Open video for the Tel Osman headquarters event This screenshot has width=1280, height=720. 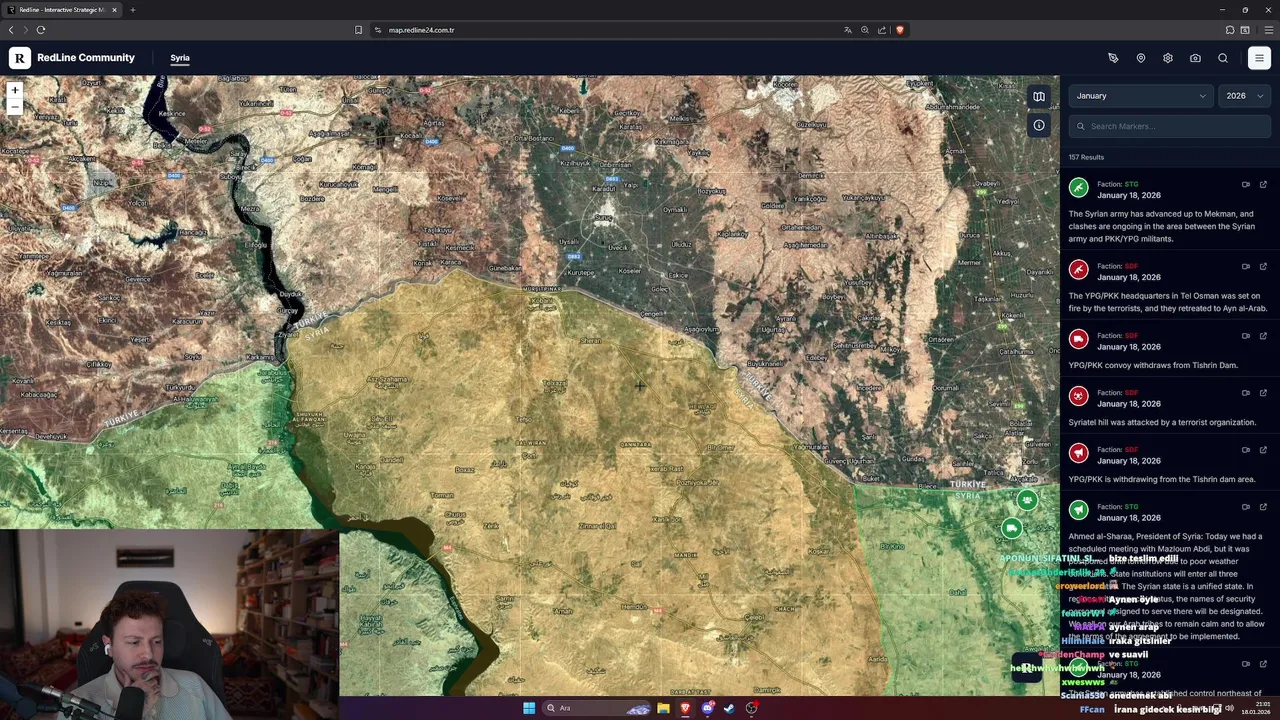click(x=1246, y=266)
